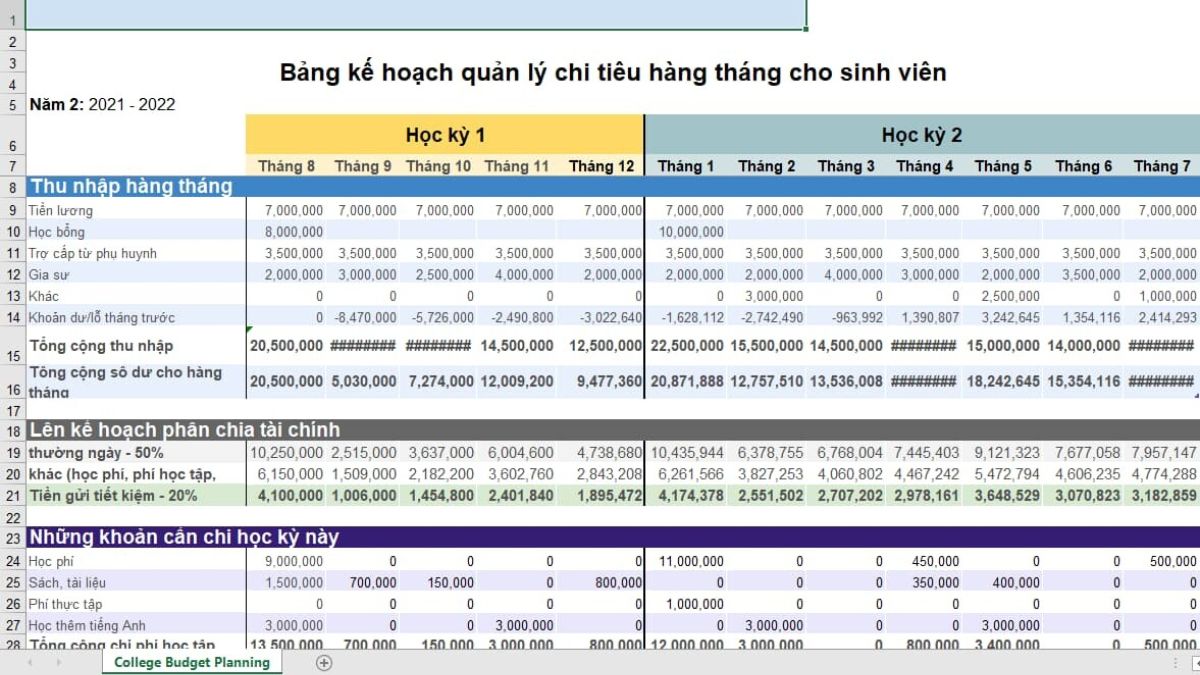Go to previous sheet navigation arrow
The height and width of the screenshot is (675, 1200).
30,662
